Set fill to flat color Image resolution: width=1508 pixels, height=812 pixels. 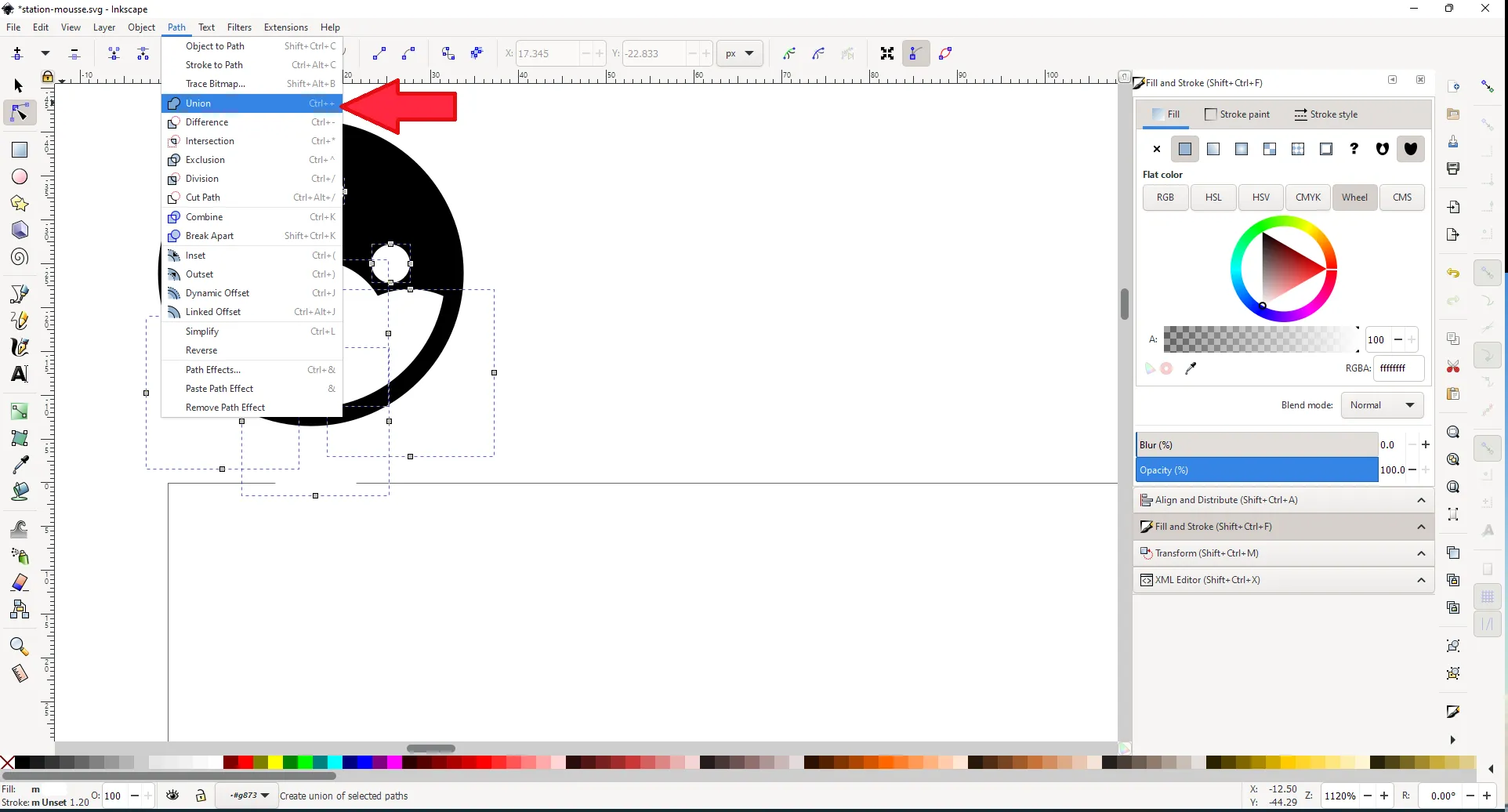tap(1185, 149)
